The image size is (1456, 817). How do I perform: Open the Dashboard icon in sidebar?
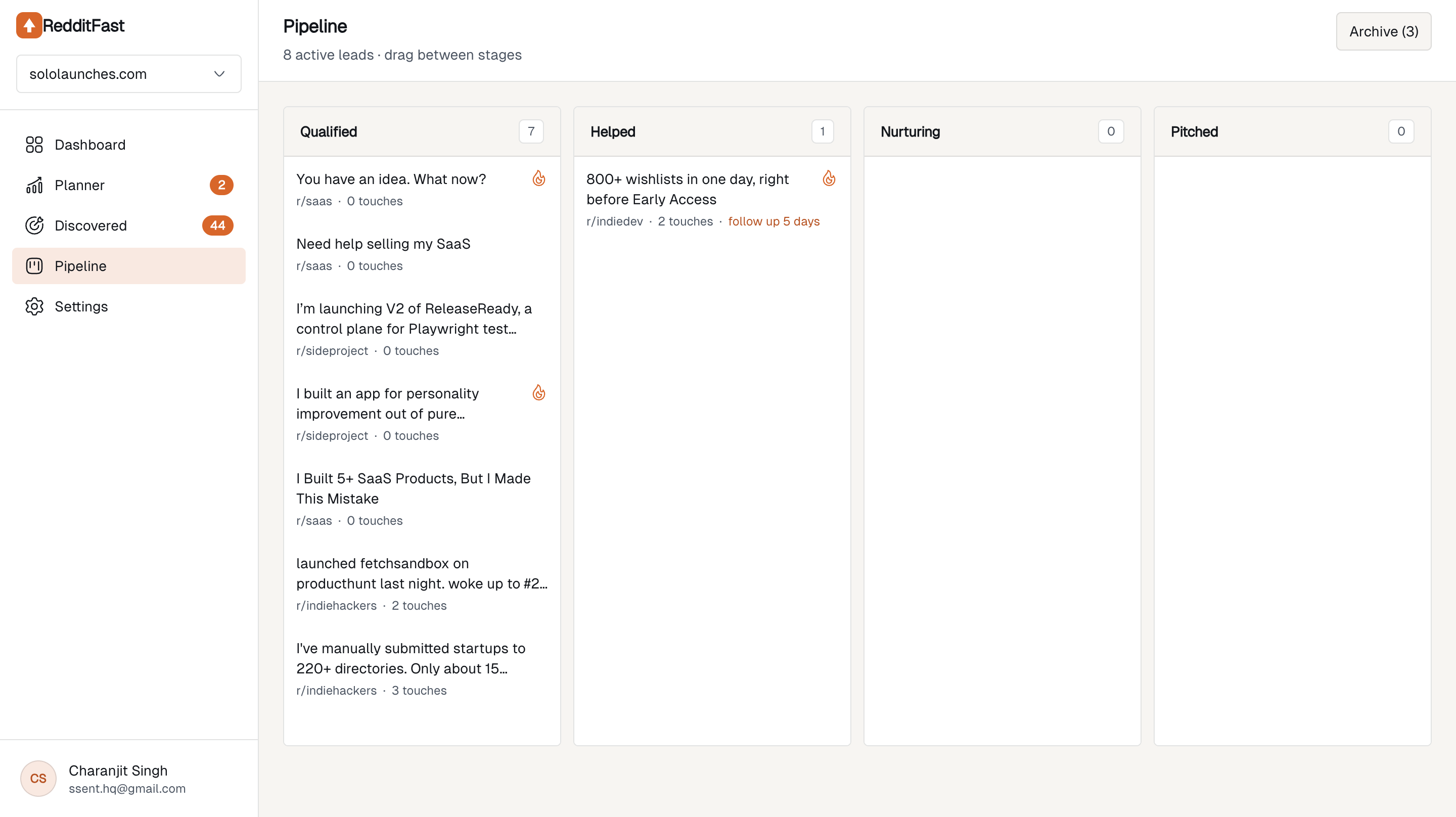tap(34, 145)
